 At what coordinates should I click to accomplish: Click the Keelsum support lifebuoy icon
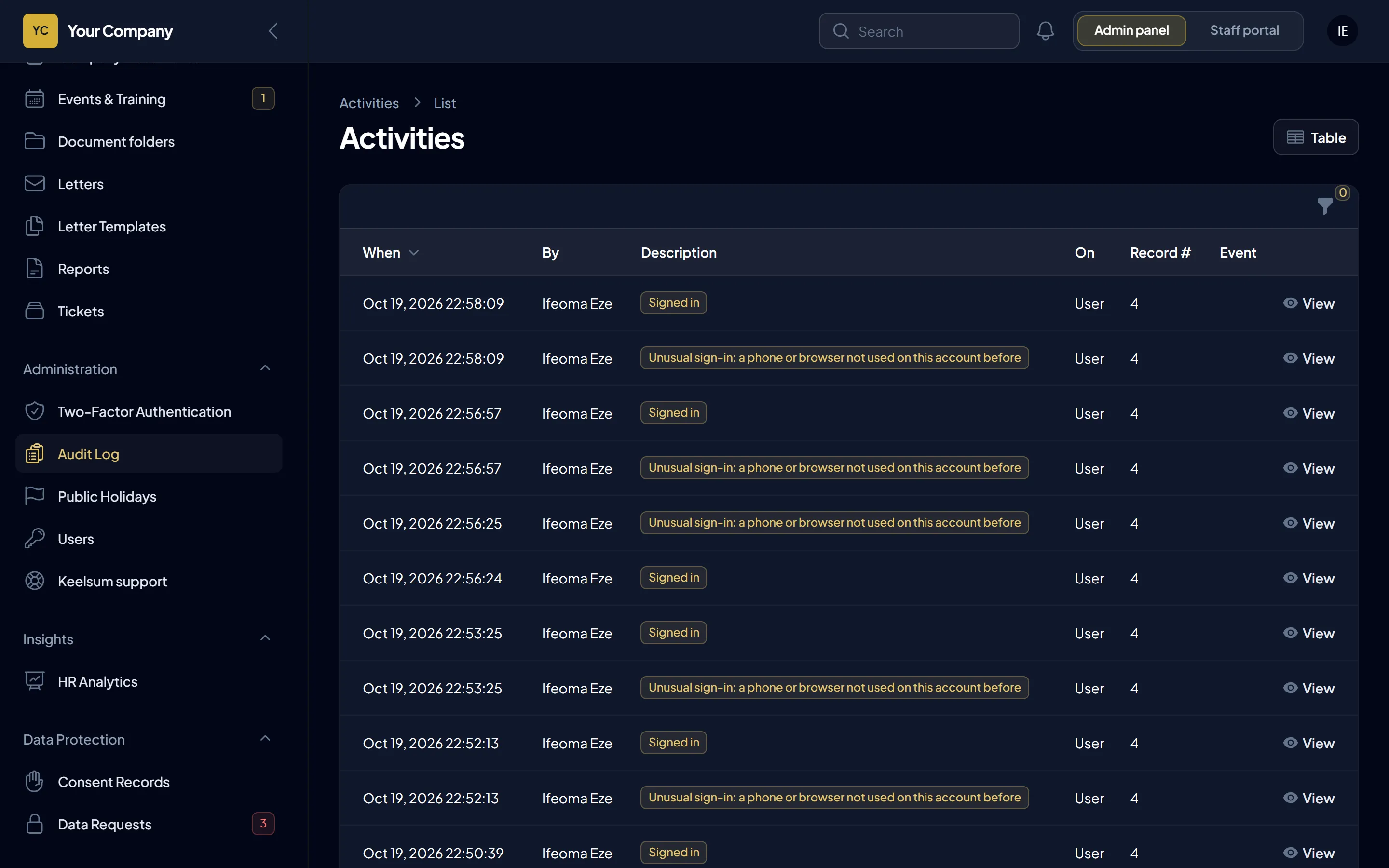click(34, 581)
